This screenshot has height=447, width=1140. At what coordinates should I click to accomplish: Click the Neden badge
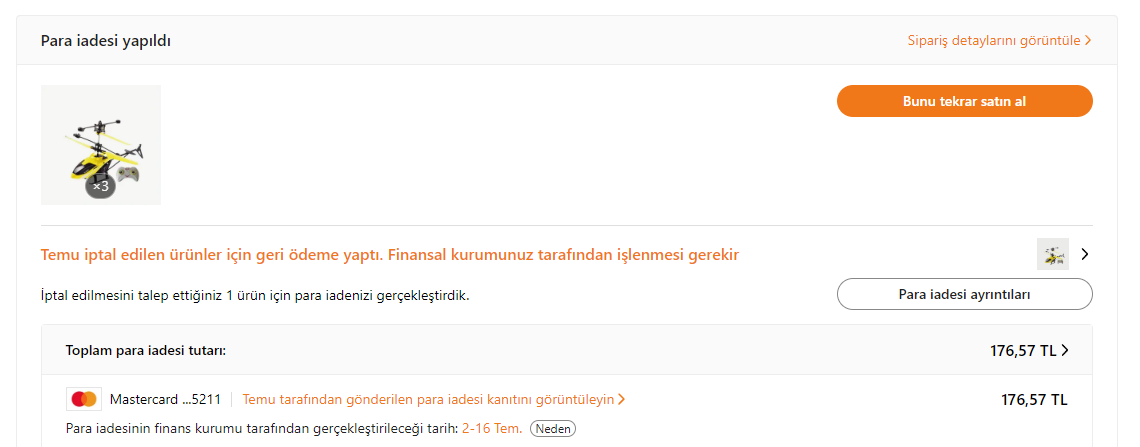click(x=553, y=429)
